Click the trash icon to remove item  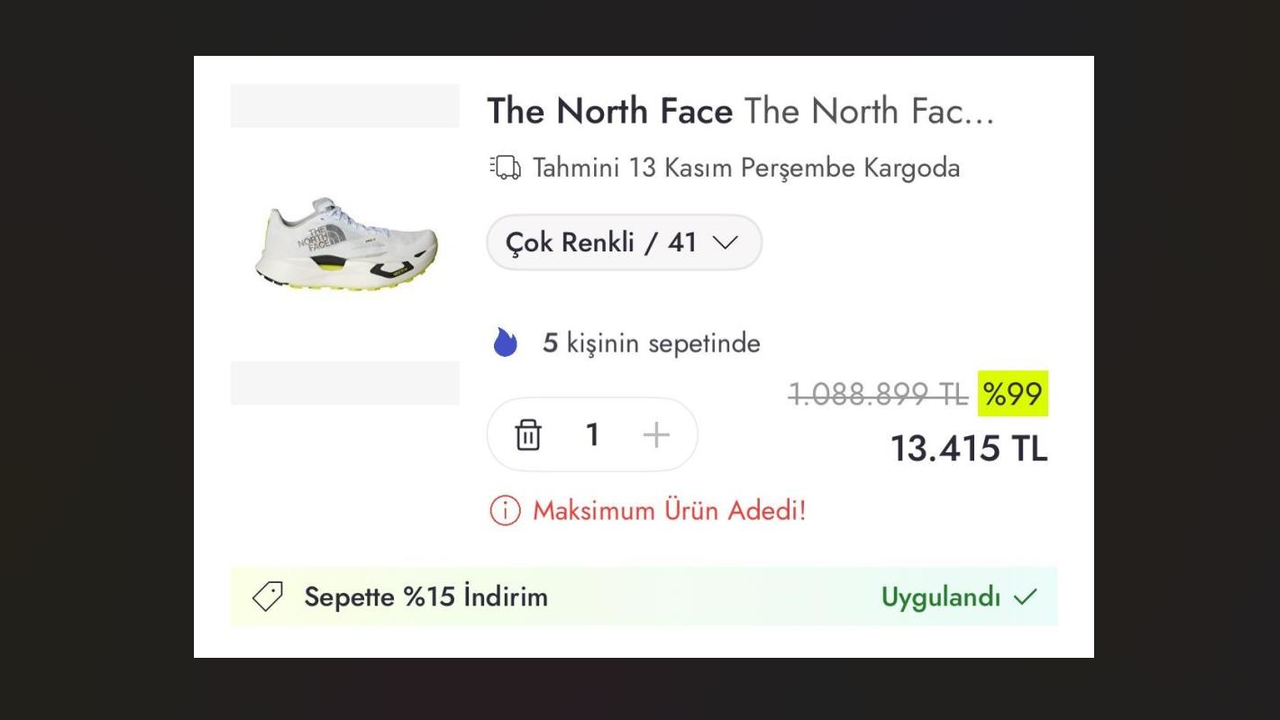coord(528,435)
